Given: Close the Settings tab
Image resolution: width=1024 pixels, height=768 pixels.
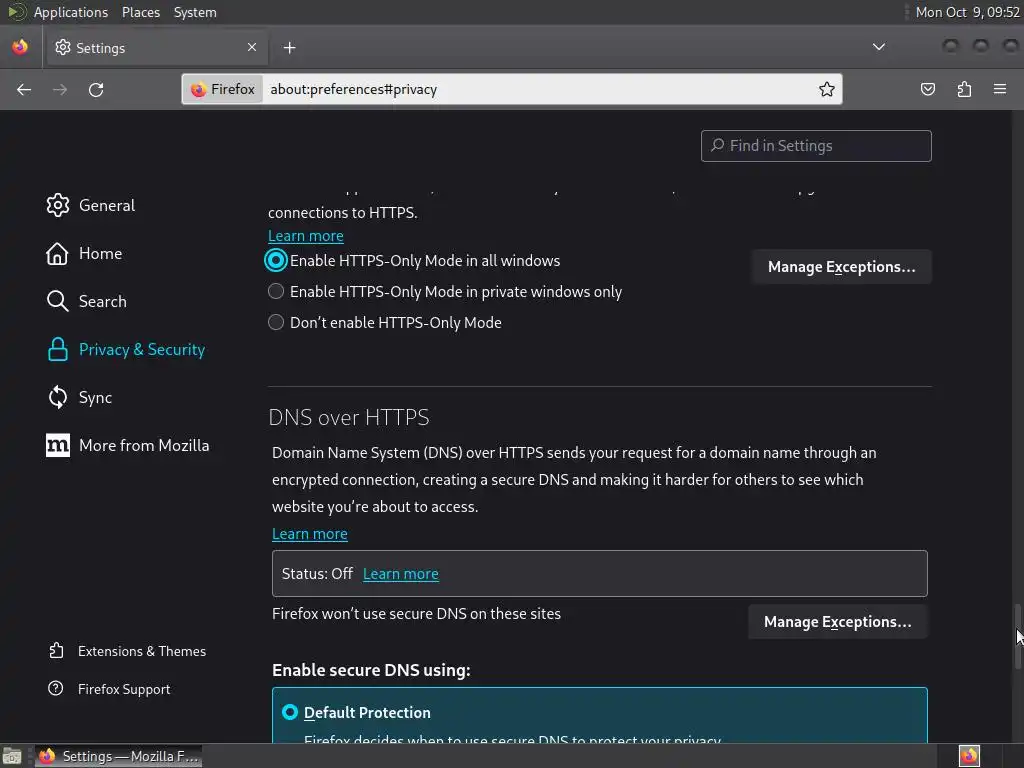Looking at the screenshot, I should point(252,47).
